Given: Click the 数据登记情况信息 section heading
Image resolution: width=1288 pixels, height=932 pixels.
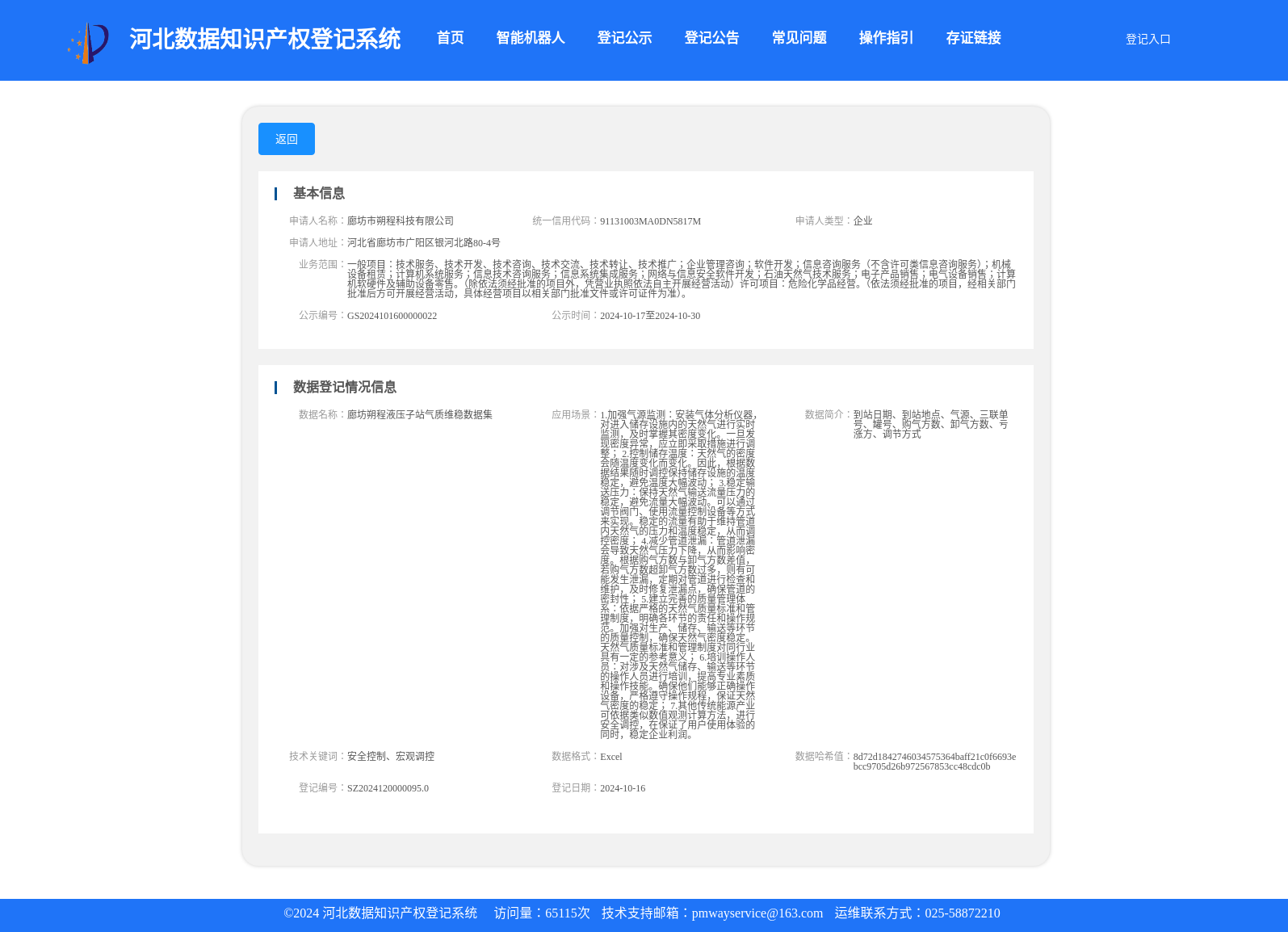Looking at the screenshot, I should click(345, 387).
